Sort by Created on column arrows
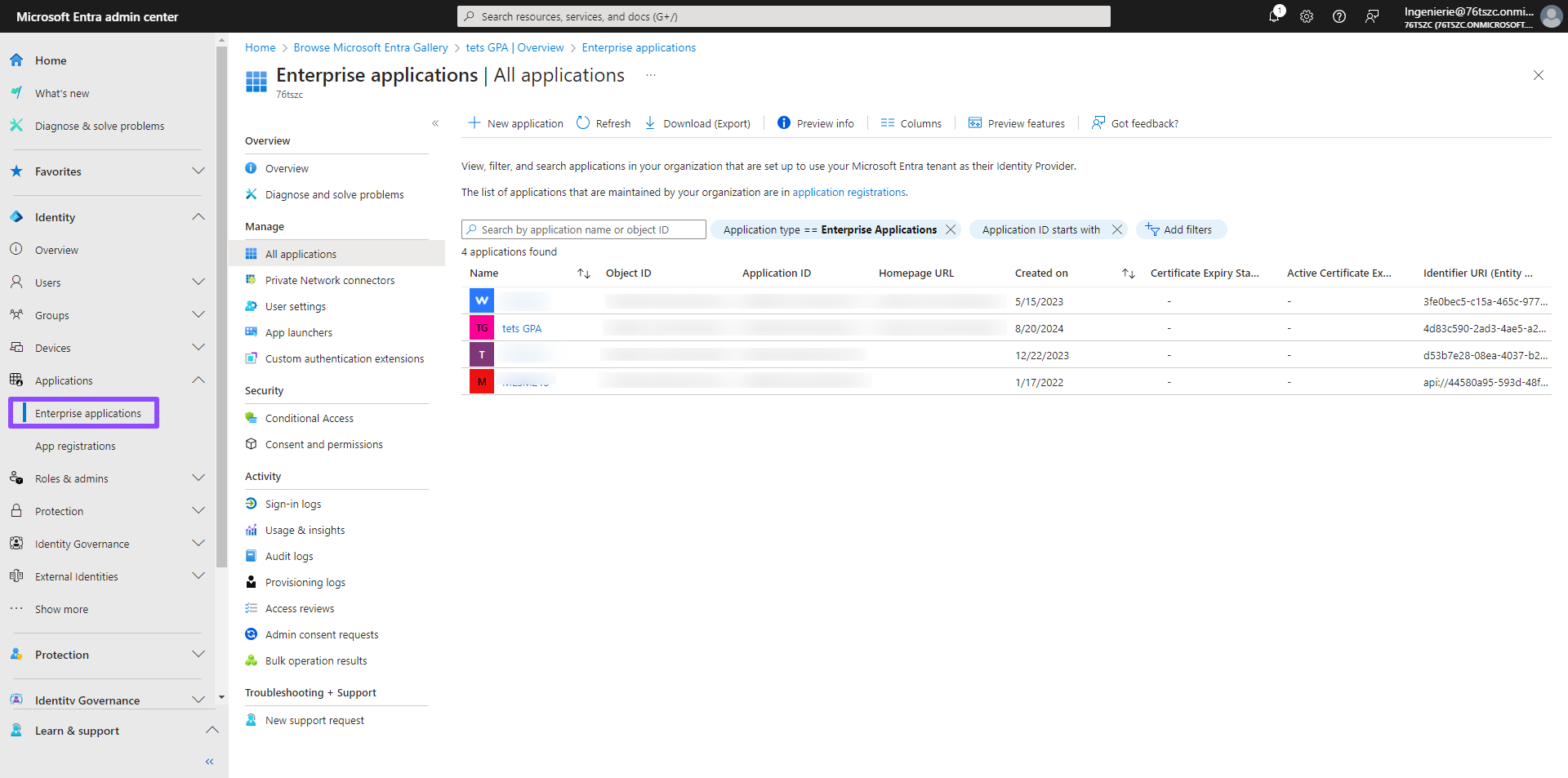Image resolution: width=1568 pixels, height=778 pixels. [x=1129, y=273]
